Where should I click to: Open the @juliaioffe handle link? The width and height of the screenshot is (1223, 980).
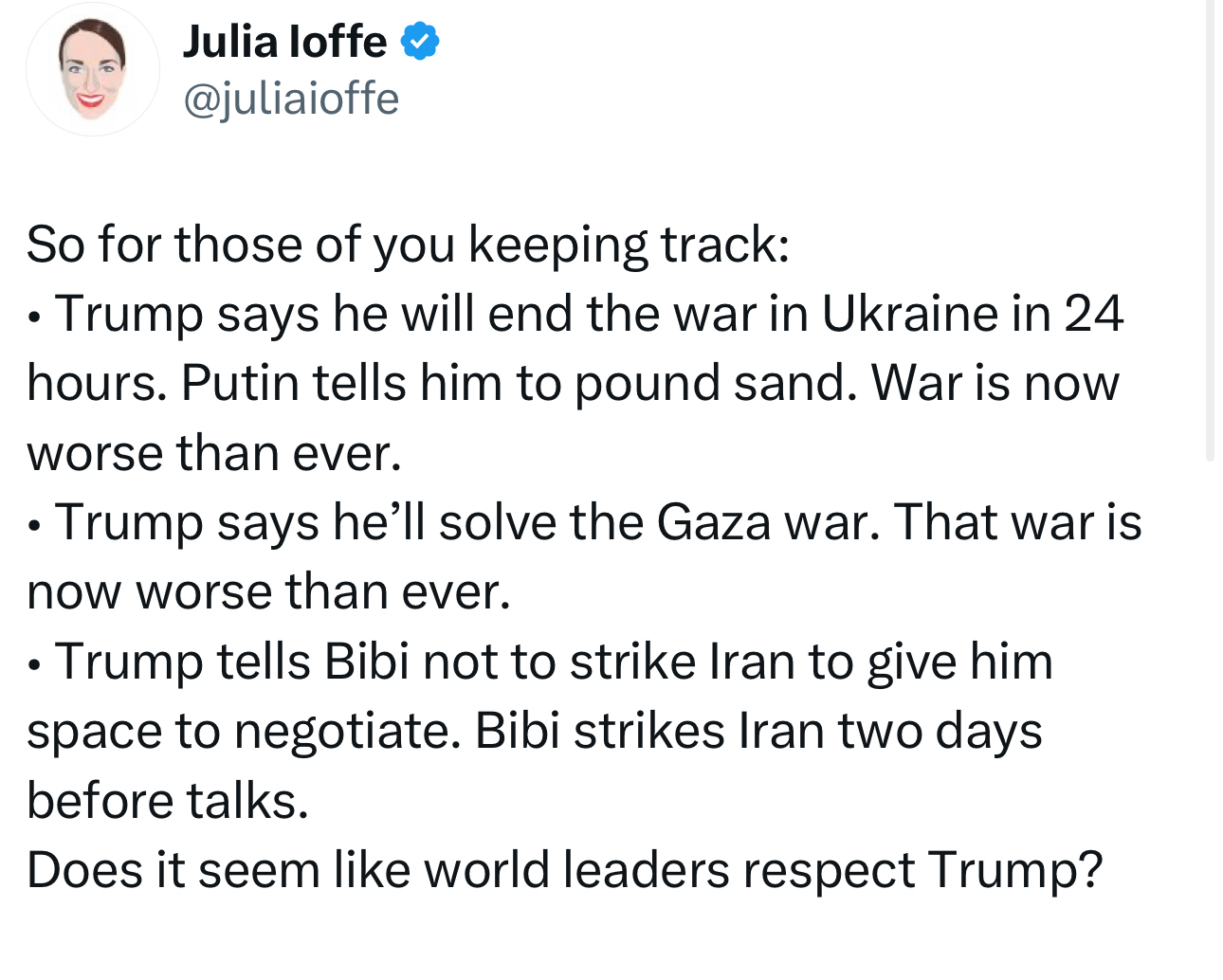click(290, 99)
